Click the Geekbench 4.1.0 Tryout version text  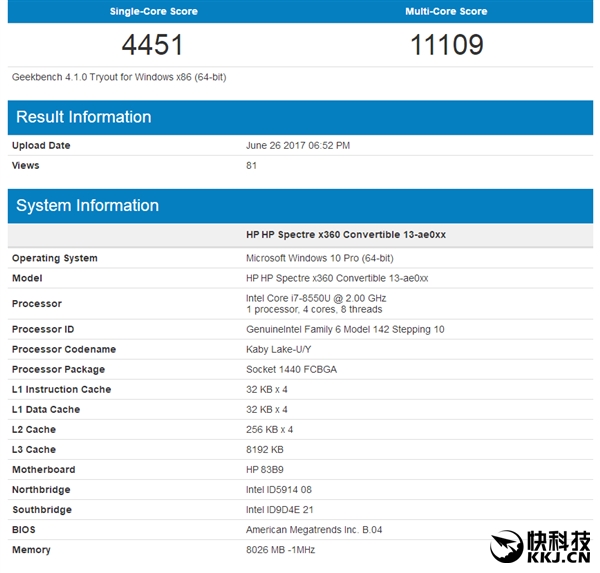click(119, 77)
